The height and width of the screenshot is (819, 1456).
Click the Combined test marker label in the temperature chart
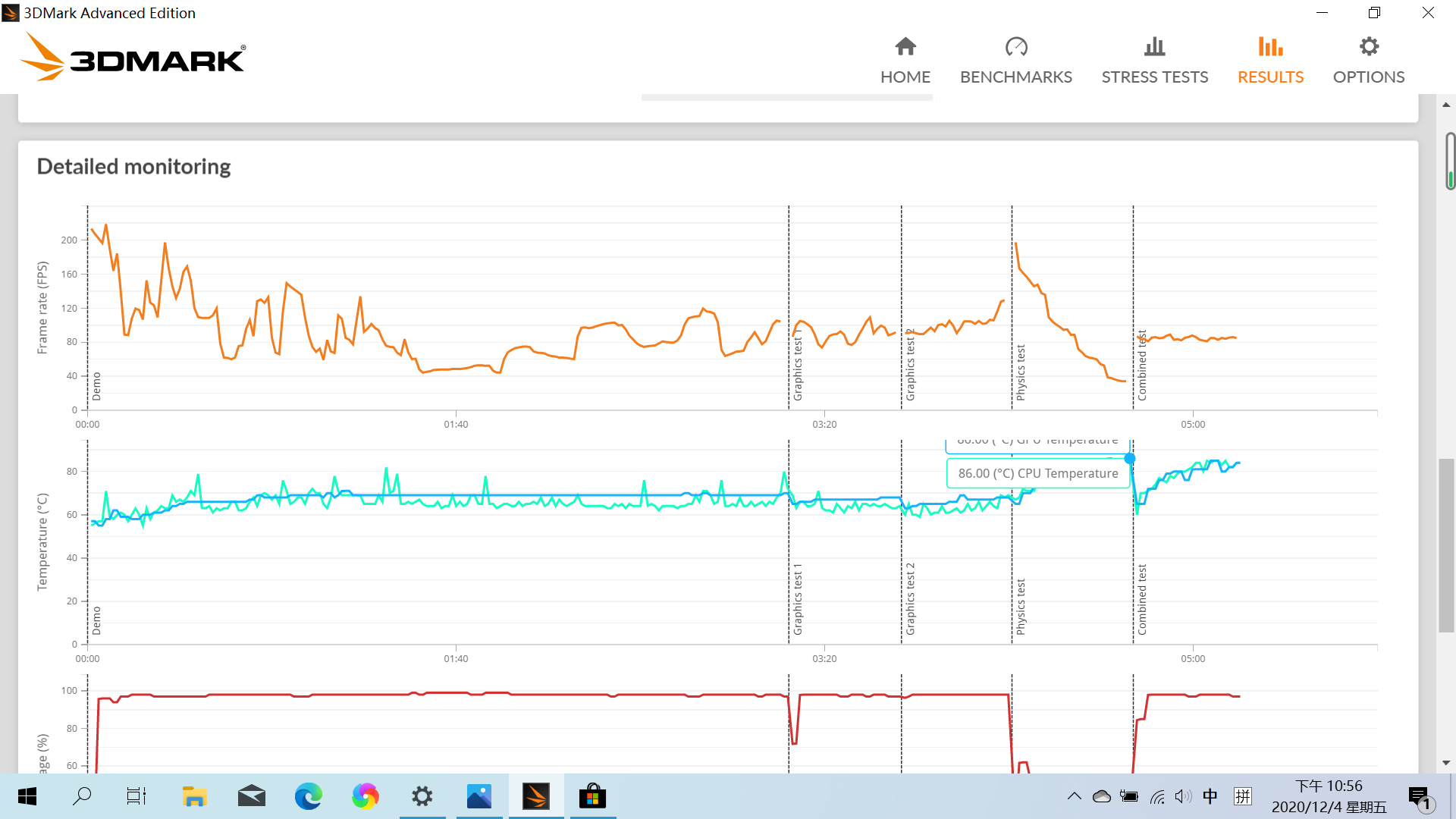tap(1142, 599)
